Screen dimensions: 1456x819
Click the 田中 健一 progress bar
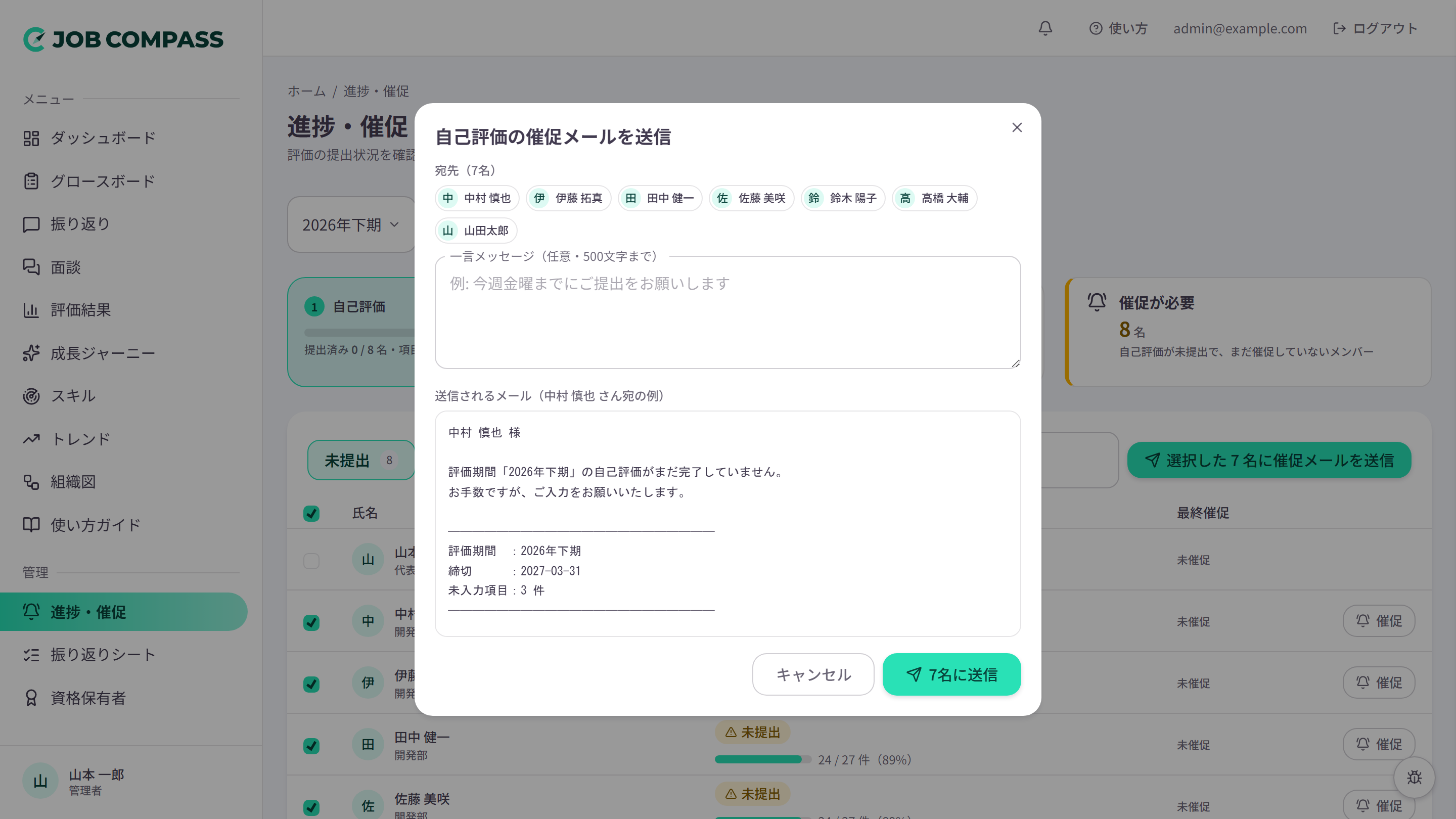click(x=763, y=760)
